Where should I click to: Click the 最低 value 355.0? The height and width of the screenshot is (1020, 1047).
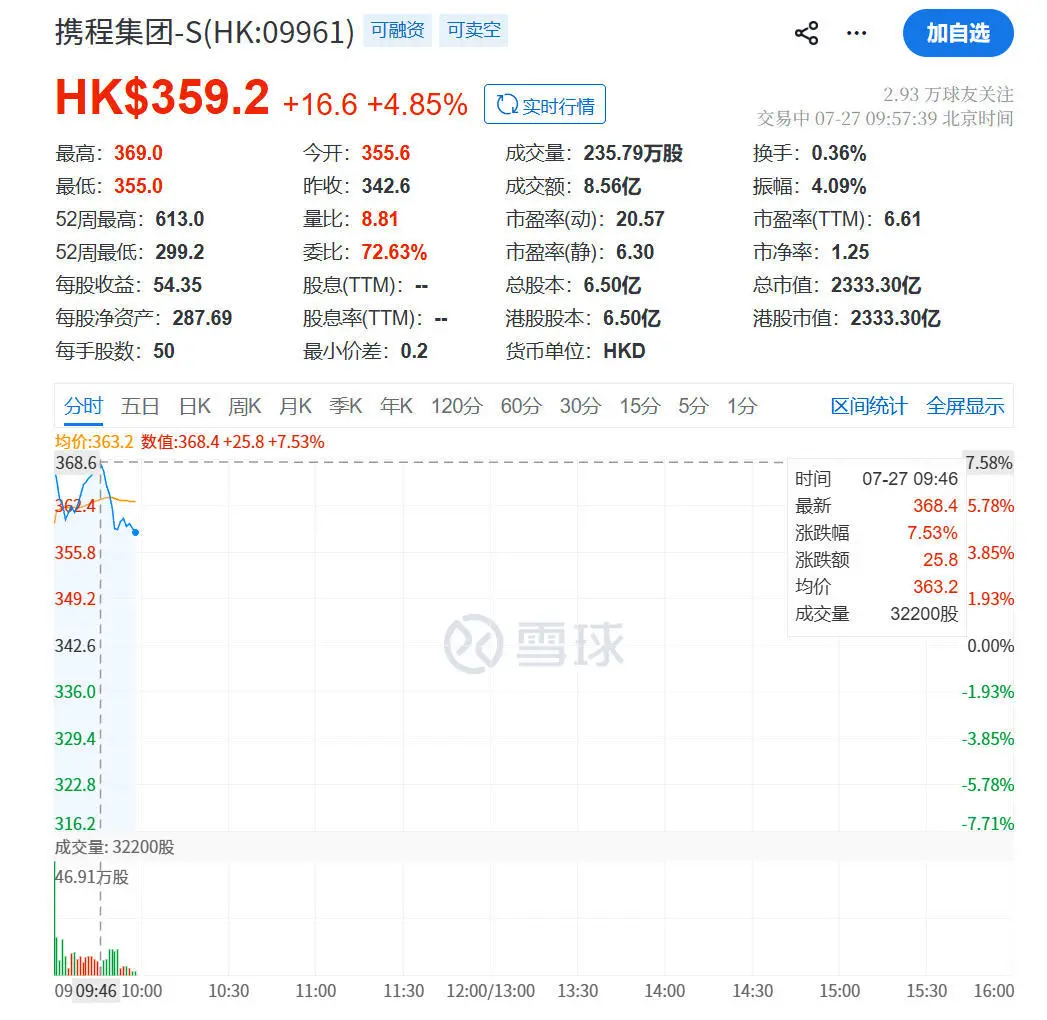pyautogui.click(x=138, y=186)
